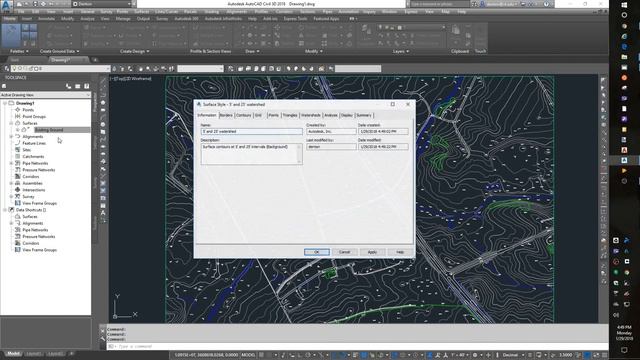The height and width of the screenshot is (360, 640).
Task: Click the UCS icon in the drawing
Action: point(124,307)
